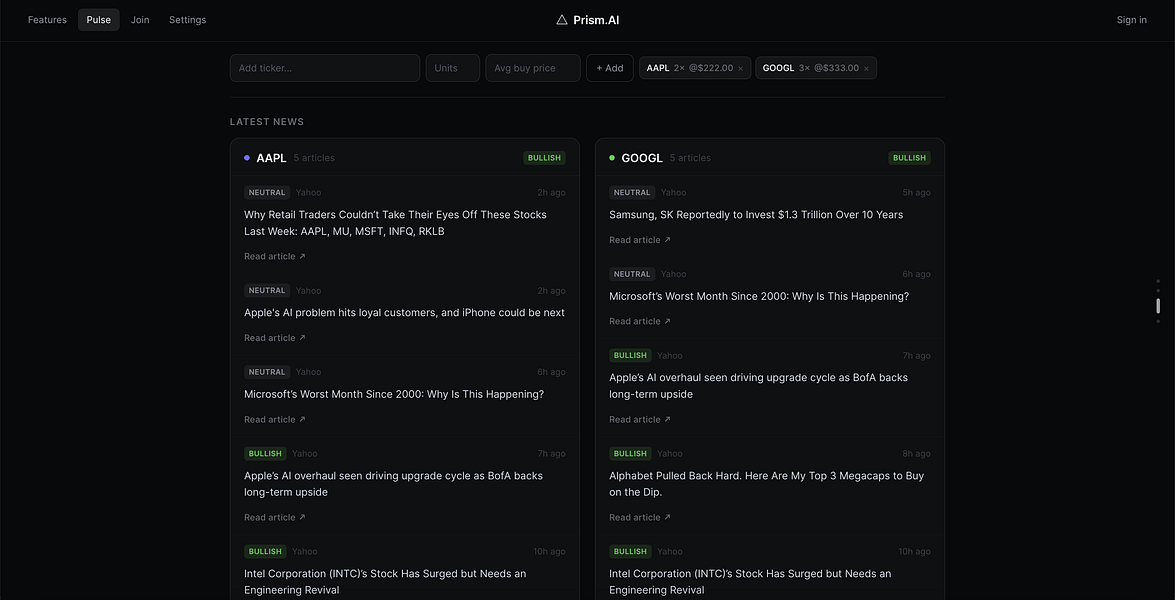Select the Pulse nav tab
The width and height of the screenshot is (1175, 600).
pos(99,20)
